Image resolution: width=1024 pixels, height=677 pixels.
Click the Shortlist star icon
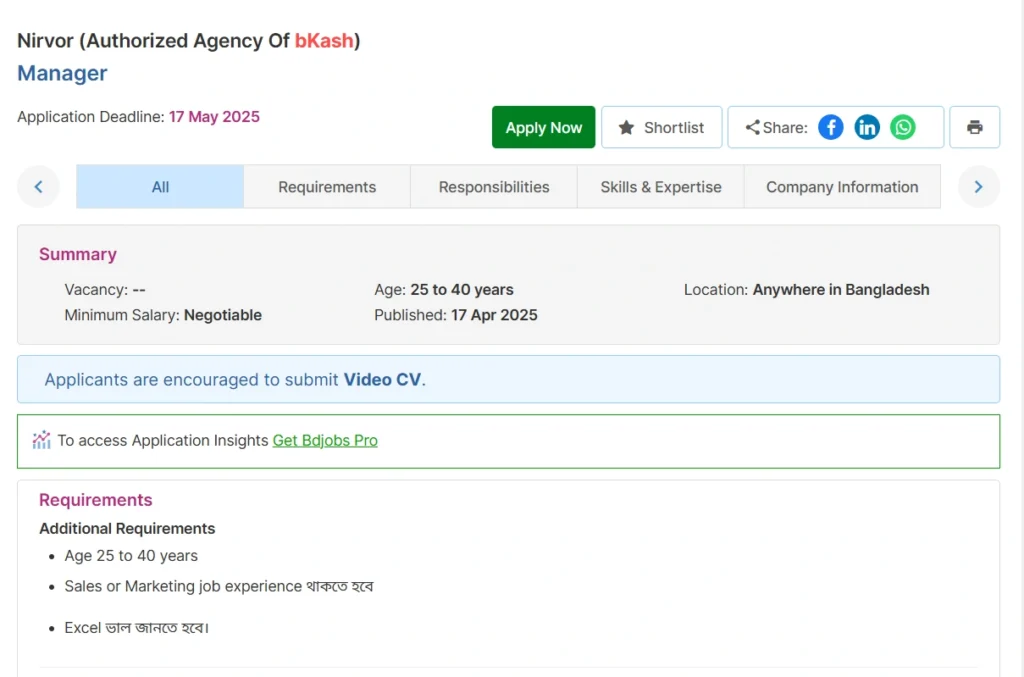tap(626, 127)
